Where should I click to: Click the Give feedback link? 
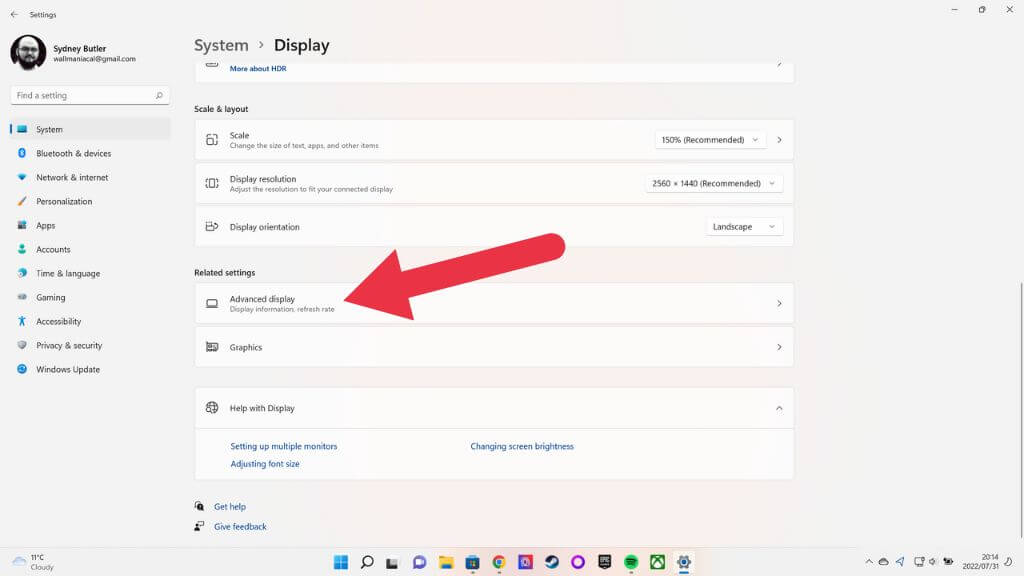click(x=238, y=526)
